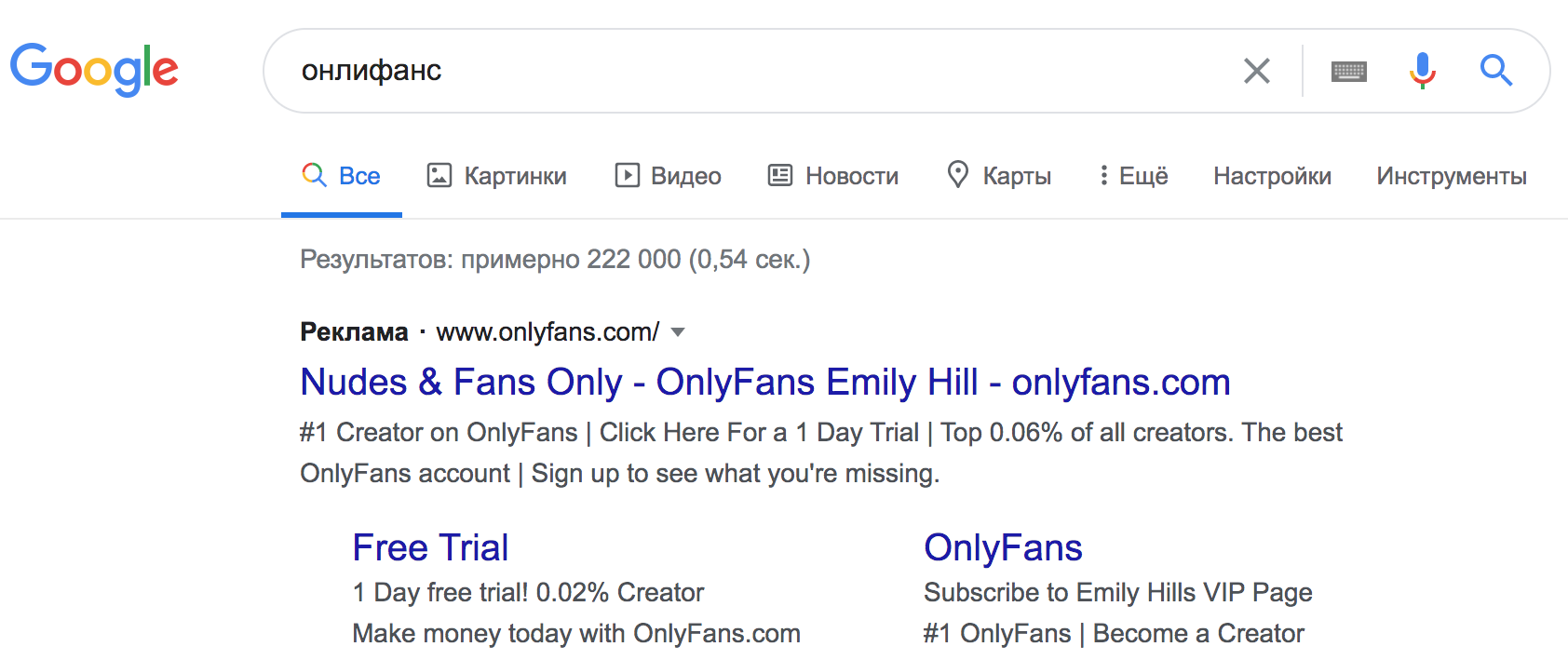This screenshot has width=1568, height=660.
Task: Expand the Ещё menu
Action: [x=1133, y=176]
